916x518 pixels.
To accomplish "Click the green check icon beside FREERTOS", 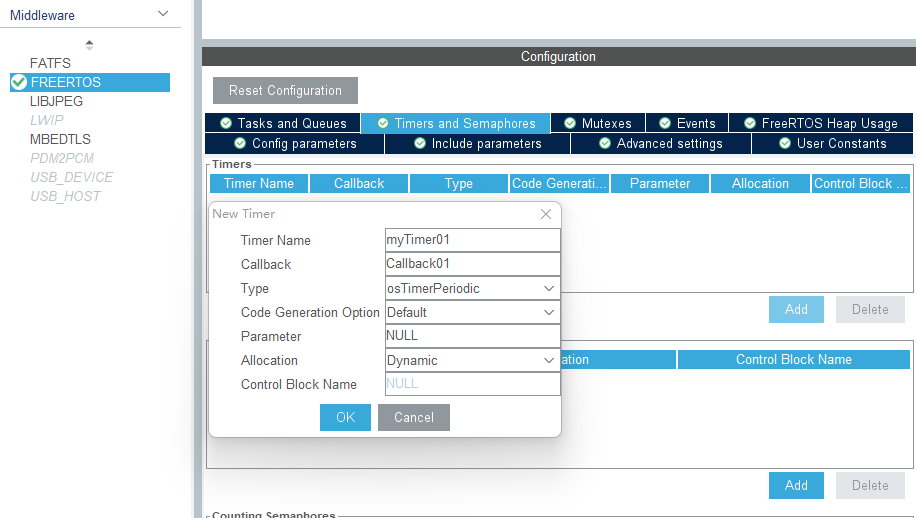I will click(x=19, y=82).
